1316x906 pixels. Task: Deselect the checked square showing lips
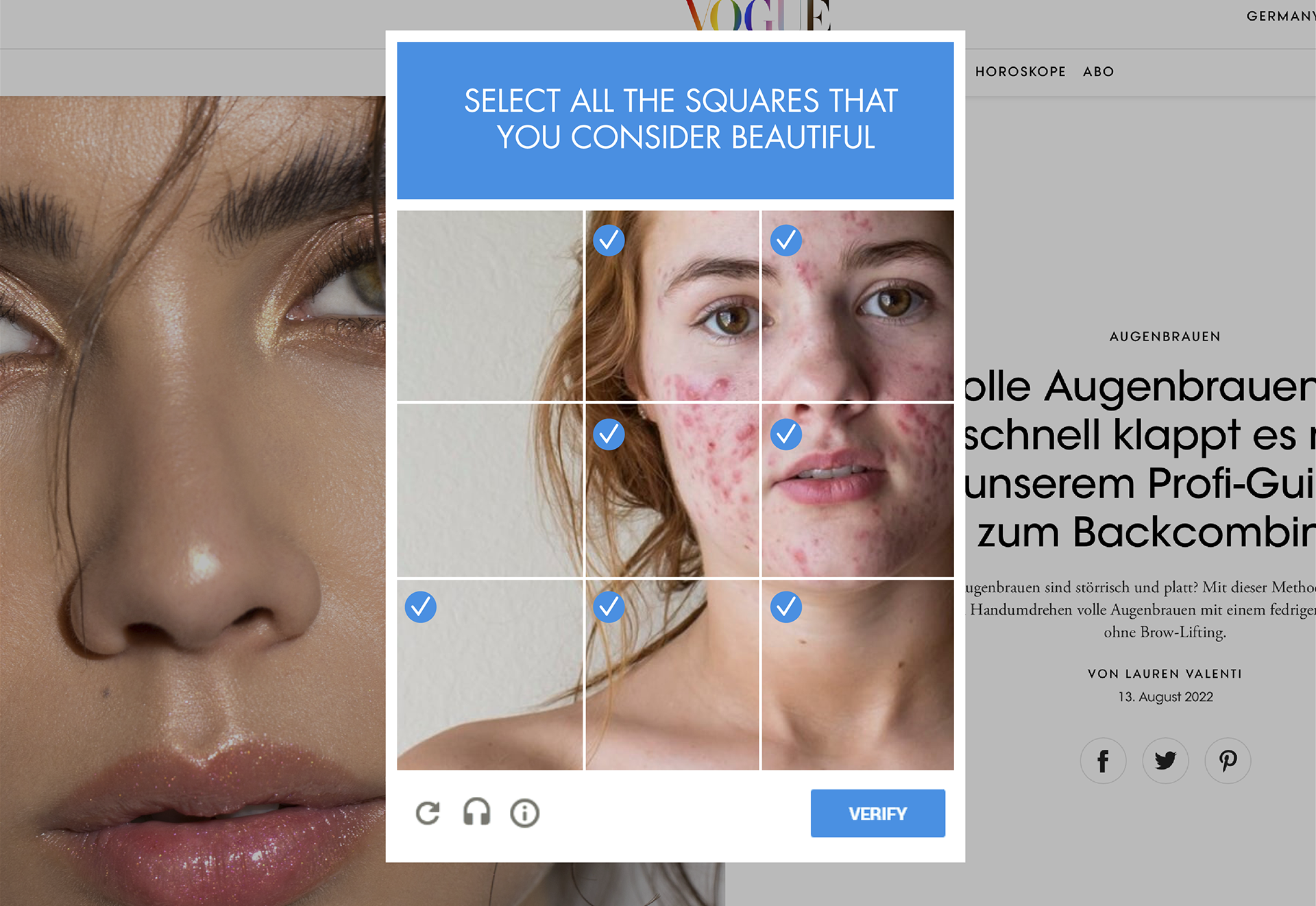pos(857,490)
